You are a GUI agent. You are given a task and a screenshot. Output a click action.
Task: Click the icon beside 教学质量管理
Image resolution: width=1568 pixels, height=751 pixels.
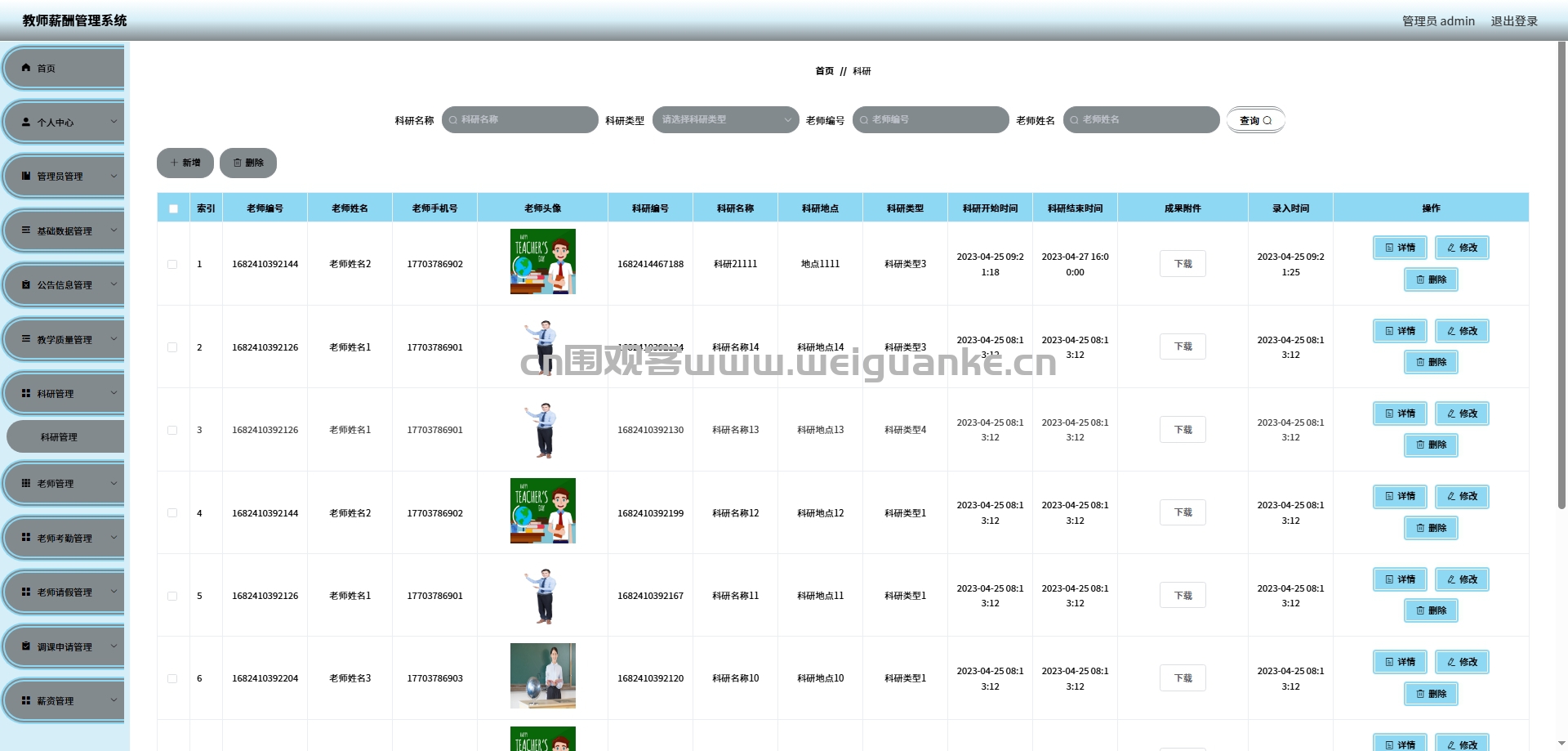26,339
